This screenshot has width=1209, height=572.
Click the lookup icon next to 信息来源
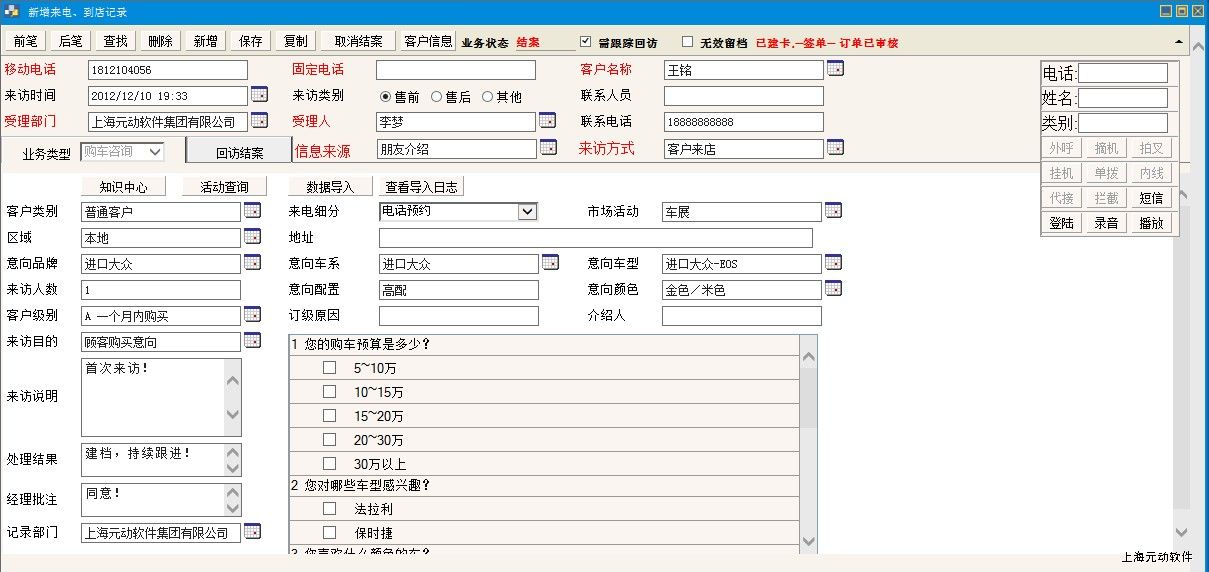tap(547, 148)
